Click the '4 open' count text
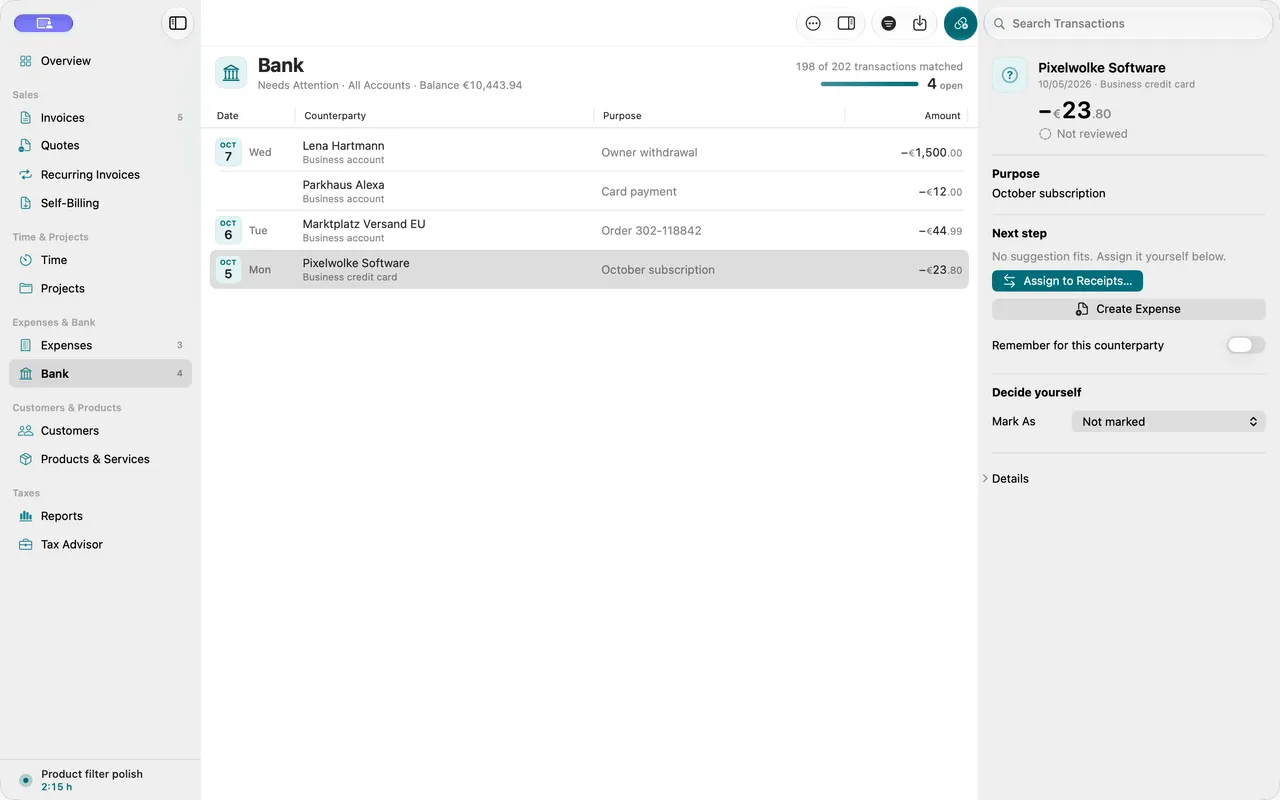This screenshot has height=800, width=1280. click(945, 85)
